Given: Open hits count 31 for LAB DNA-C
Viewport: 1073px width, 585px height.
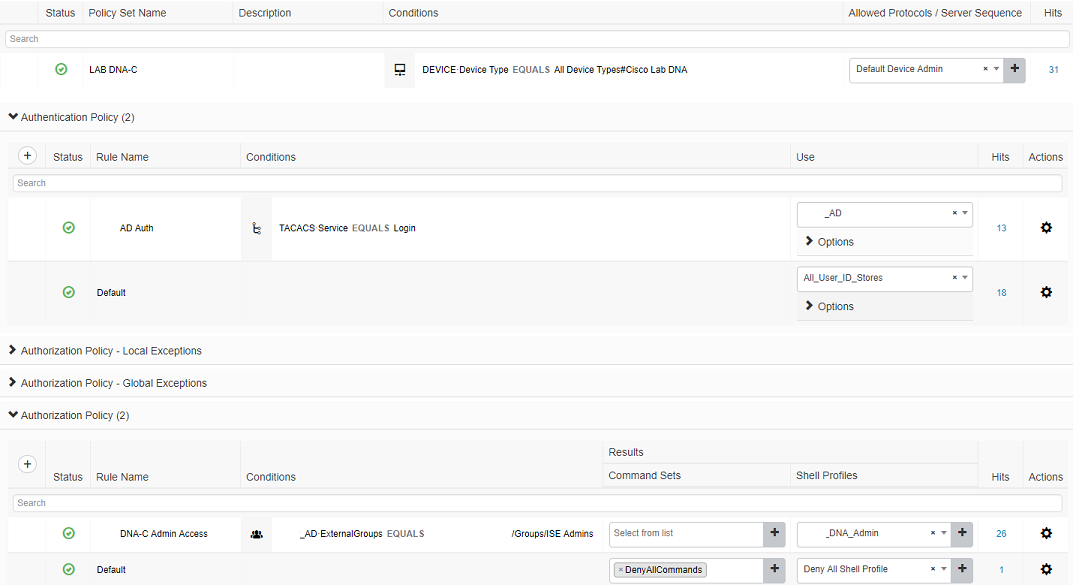Looking at the screenshot, I should 1054,70.
